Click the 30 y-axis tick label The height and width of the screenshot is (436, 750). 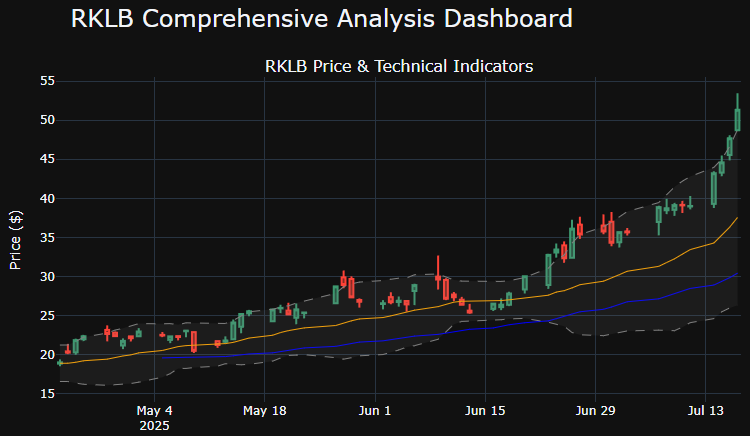coord(47,277)
